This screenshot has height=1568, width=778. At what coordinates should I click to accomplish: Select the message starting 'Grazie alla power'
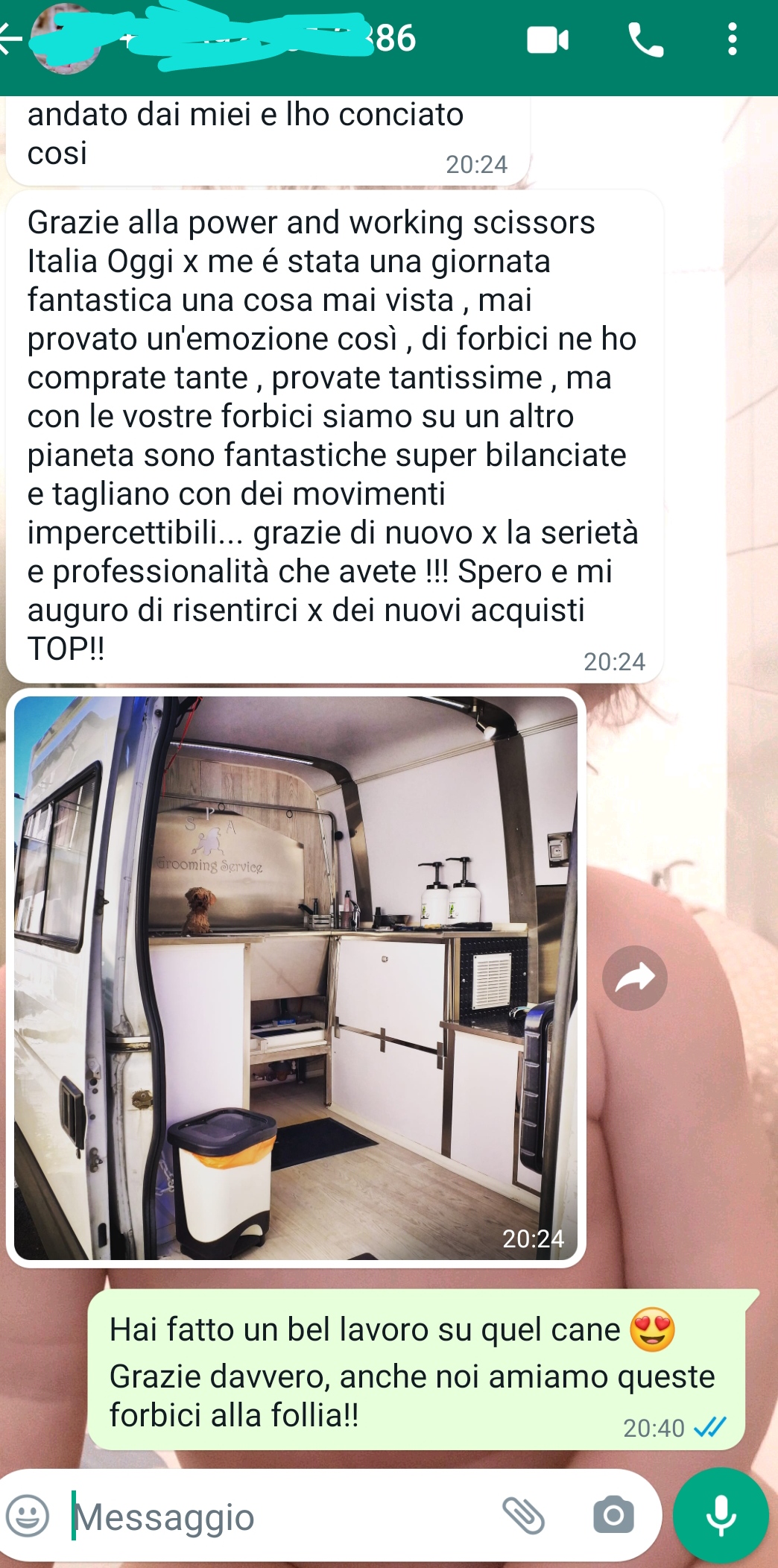[x=335, y=436]
